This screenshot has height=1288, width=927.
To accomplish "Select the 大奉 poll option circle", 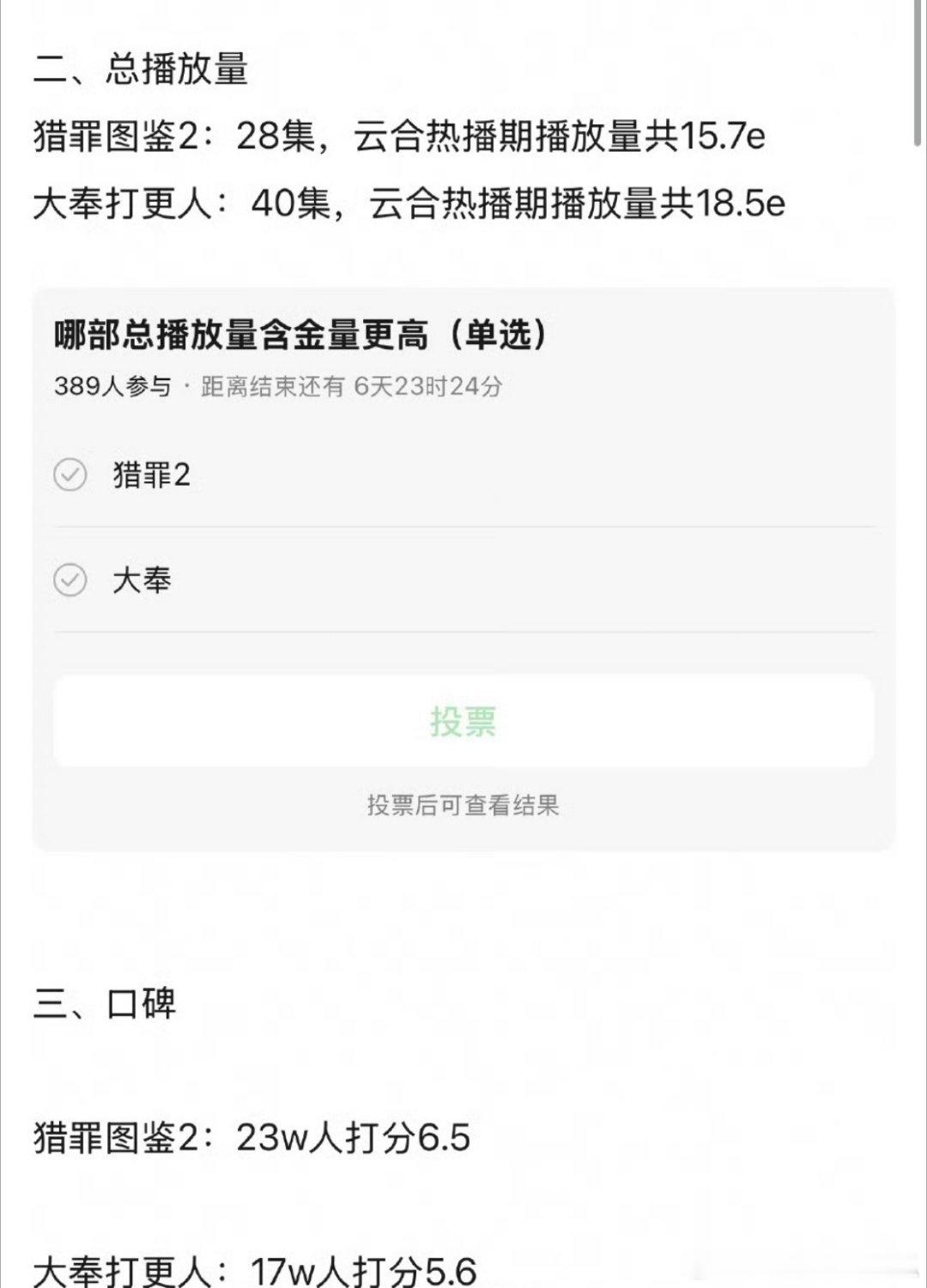I will click(70, 580).
